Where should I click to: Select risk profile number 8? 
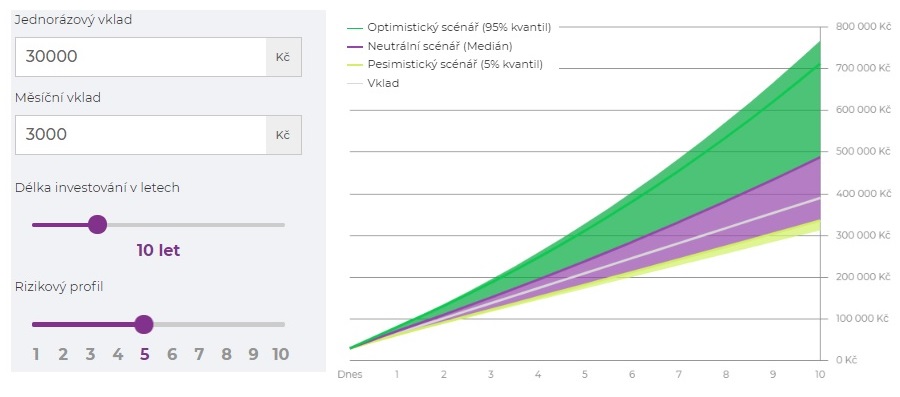pos(226,355)
